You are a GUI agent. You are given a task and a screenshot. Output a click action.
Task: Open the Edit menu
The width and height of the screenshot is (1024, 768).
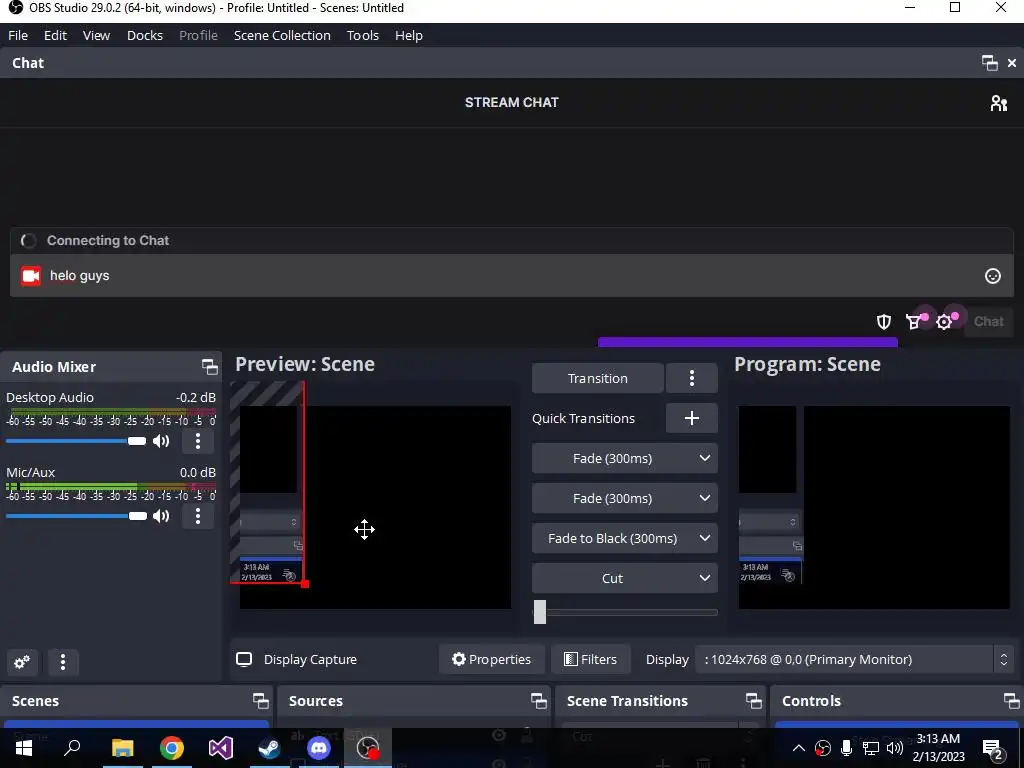tap(56, 35)
